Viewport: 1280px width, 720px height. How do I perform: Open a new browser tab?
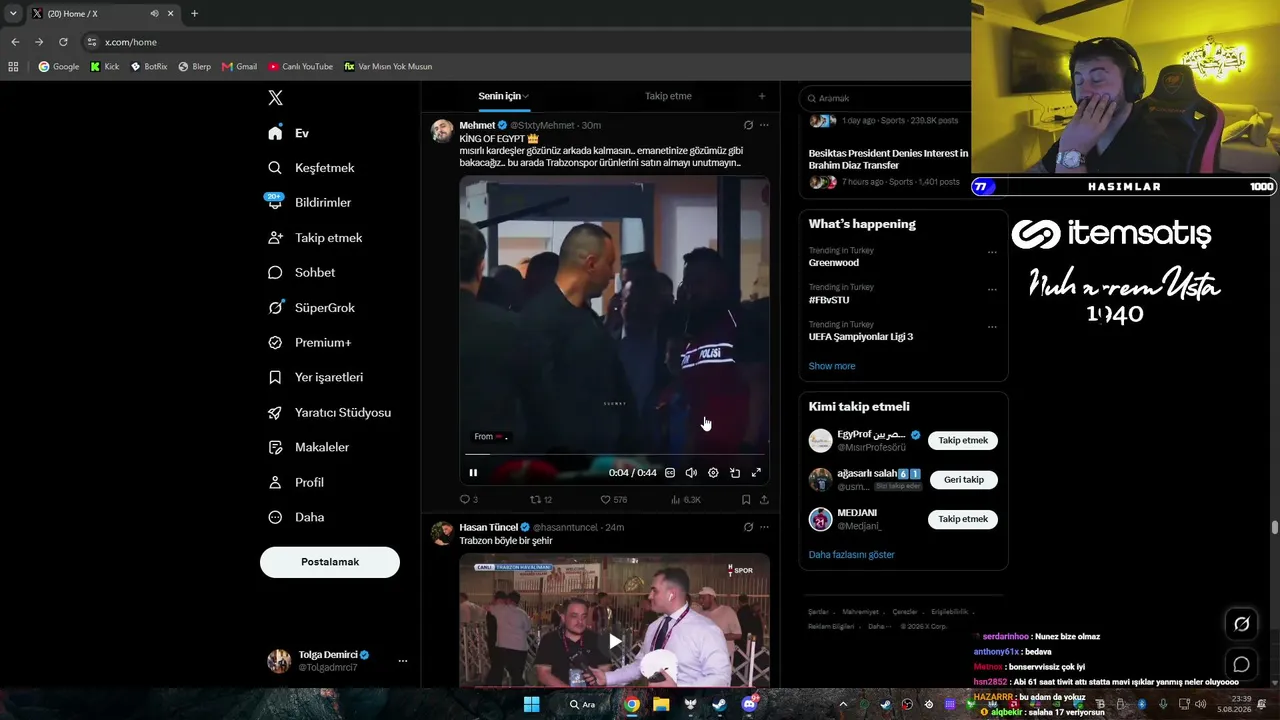(x=194, y=14)
